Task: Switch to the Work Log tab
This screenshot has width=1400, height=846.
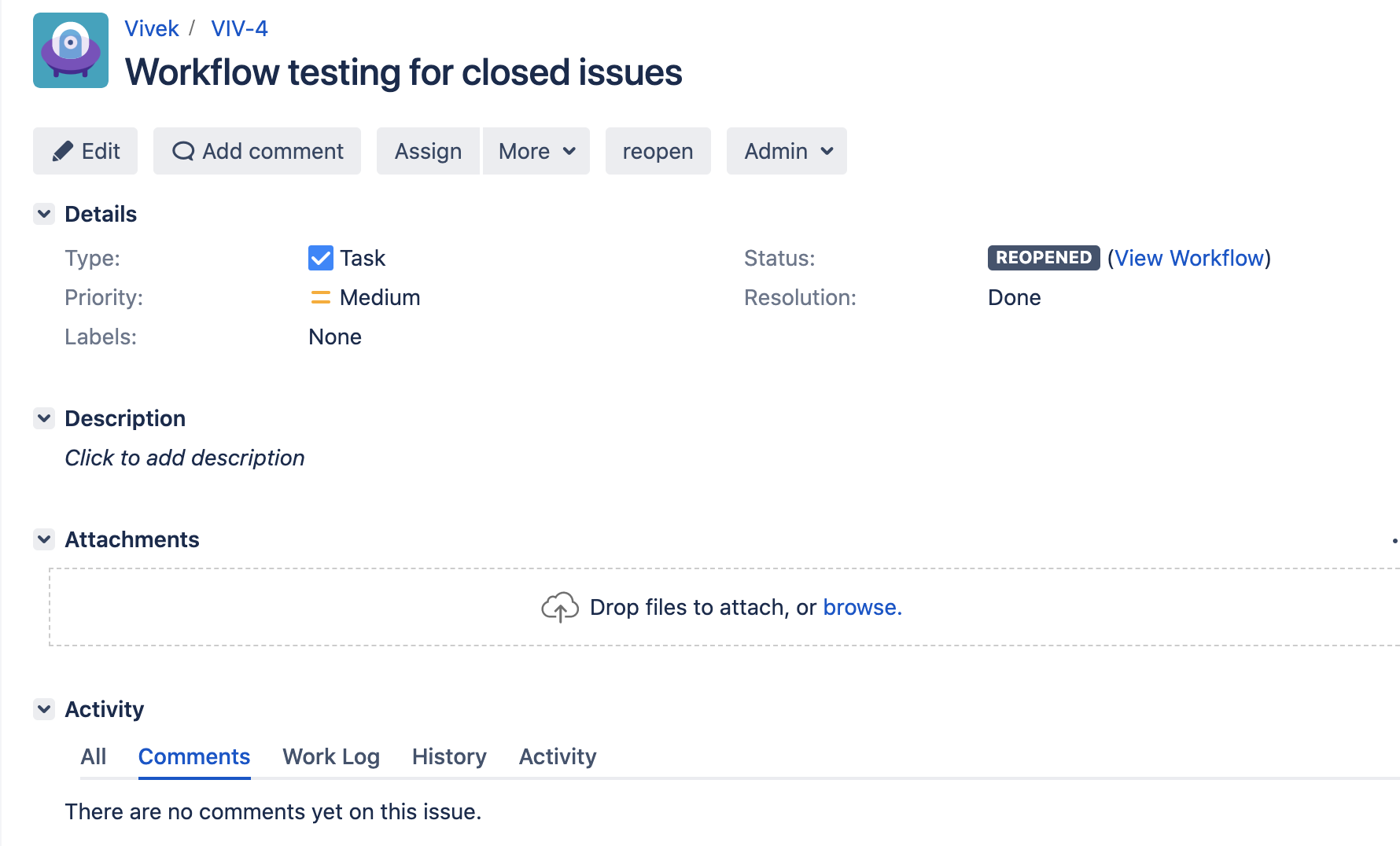Action: point(331,756)
